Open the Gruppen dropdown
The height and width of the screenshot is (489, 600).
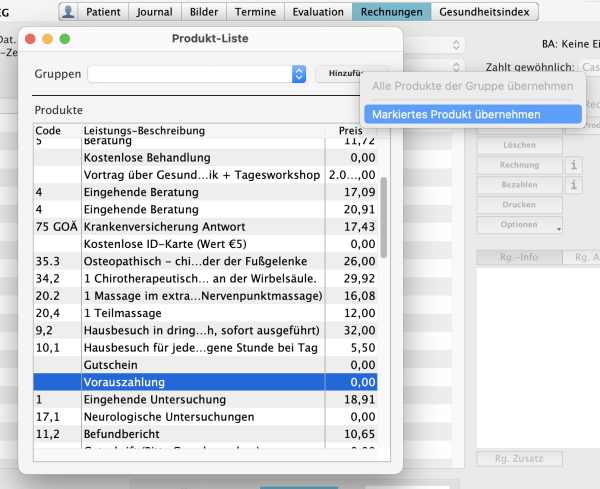pyautogui.click(x=298, y=74)
